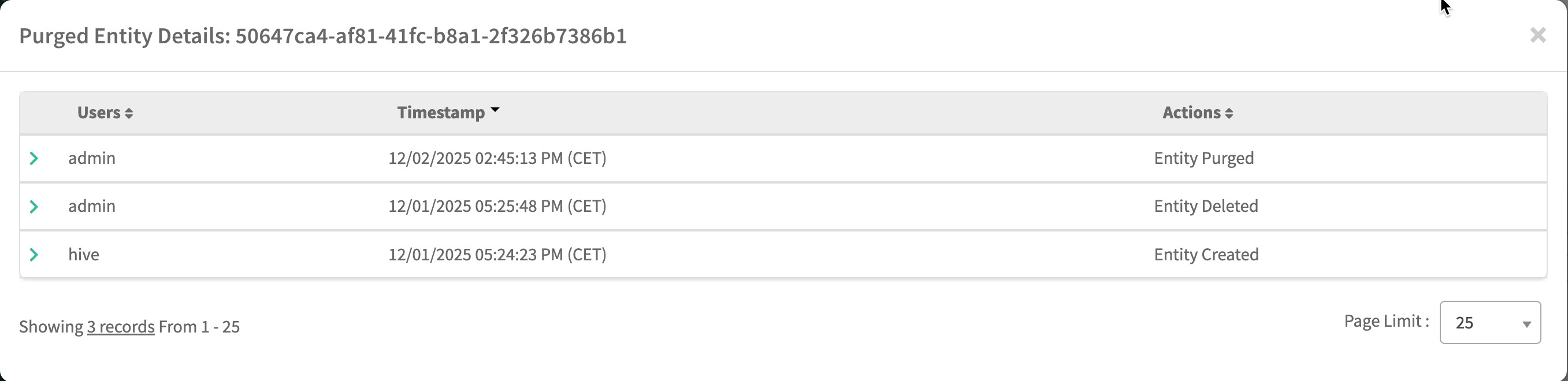Click the 02:45:13 PM timestamp cell
This screenshot has width=1568, height=381.
[497, 158]
